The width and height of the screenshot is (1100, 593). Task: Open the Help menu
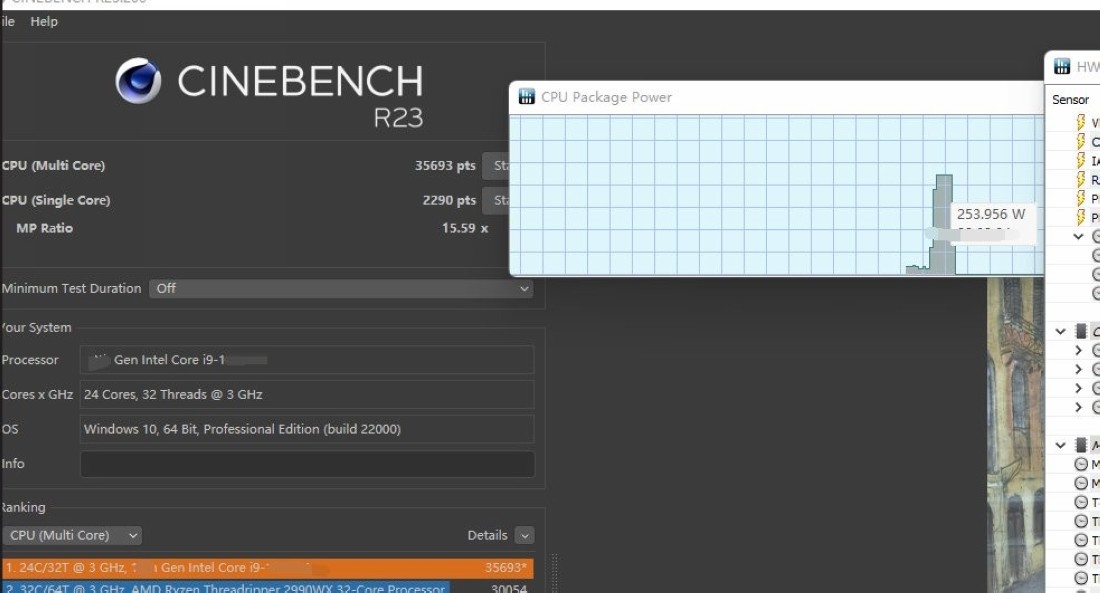[x=44, y=21]
